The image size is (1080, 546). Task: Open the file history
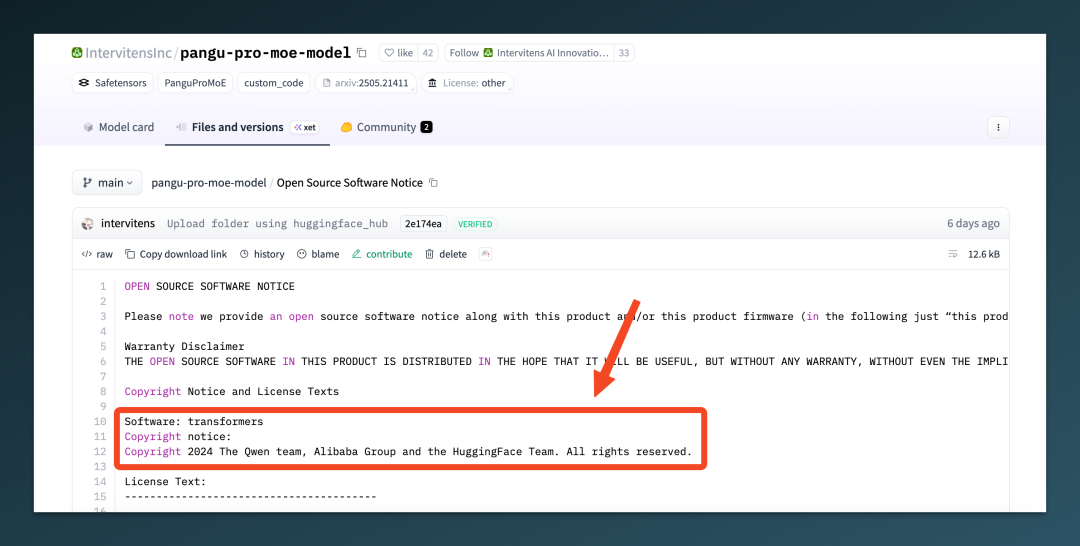[x=262, y=254]
